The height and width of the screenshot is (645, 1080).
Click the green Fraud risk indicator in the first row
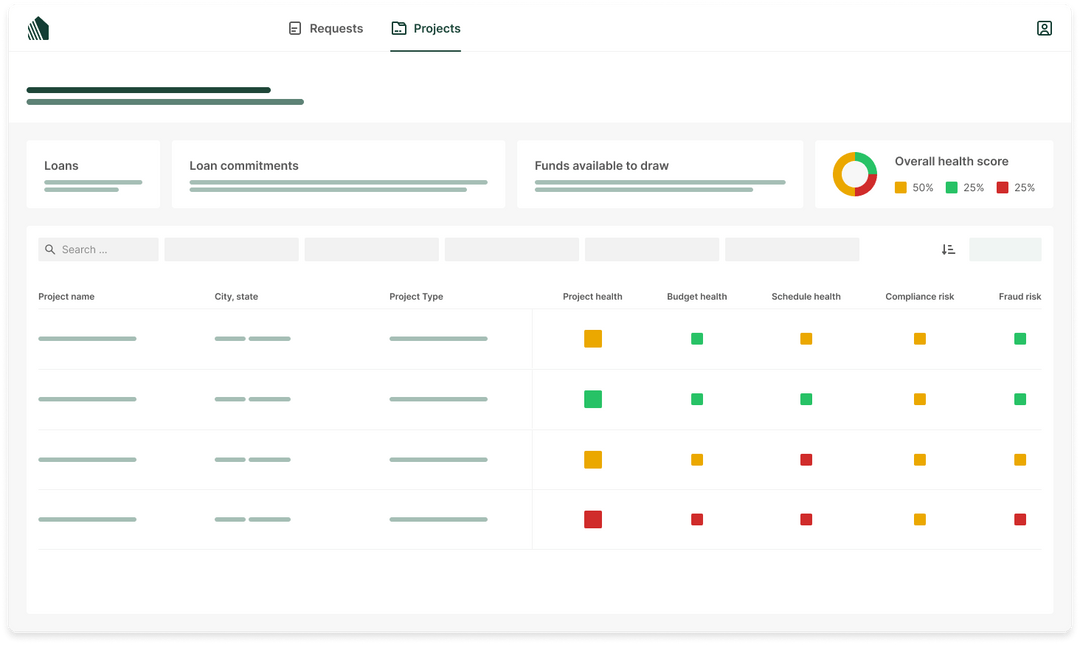1020,338
